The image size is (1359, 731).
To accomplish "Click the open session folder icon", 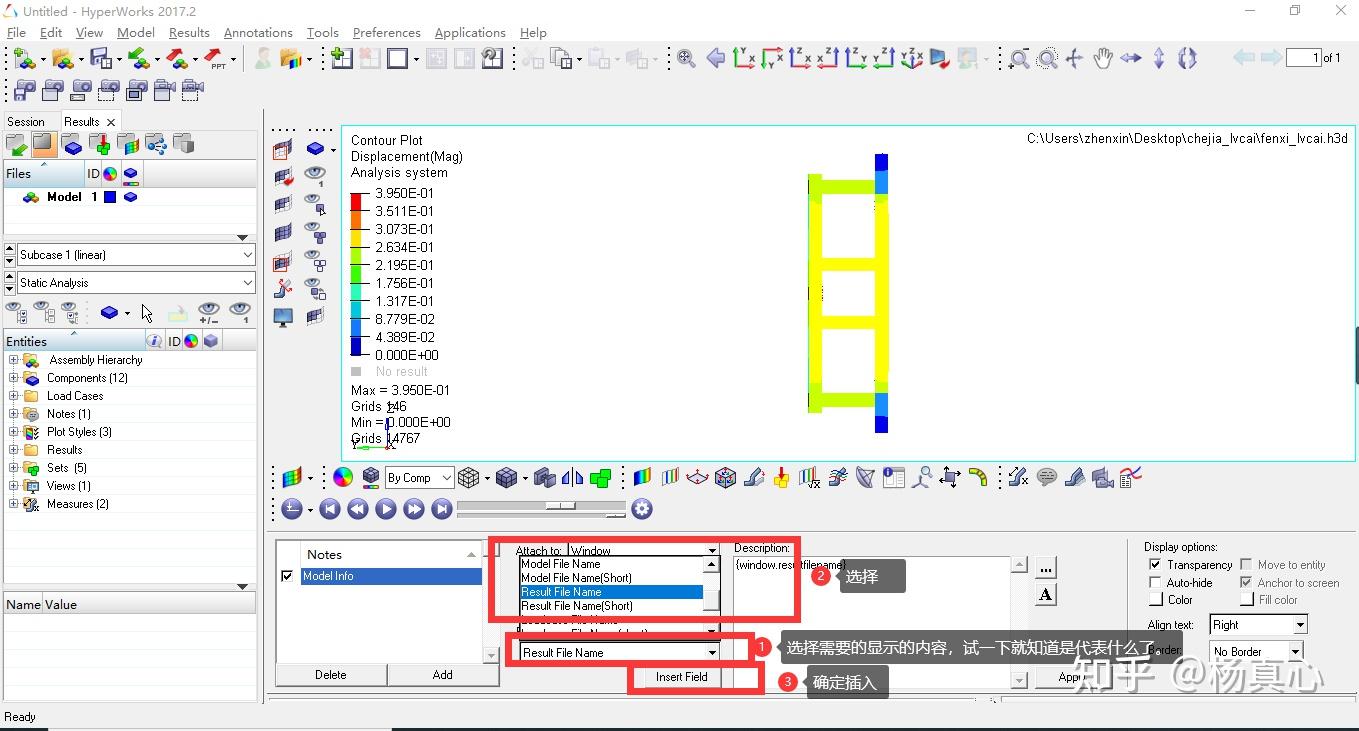I will 62,58.
